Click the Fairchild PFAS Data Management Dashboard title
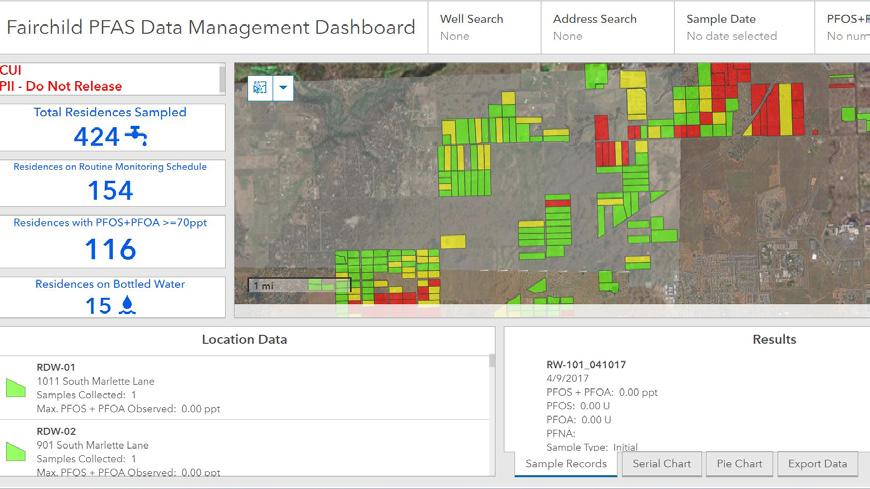The image size is (870, 489). tap(211, 27)
